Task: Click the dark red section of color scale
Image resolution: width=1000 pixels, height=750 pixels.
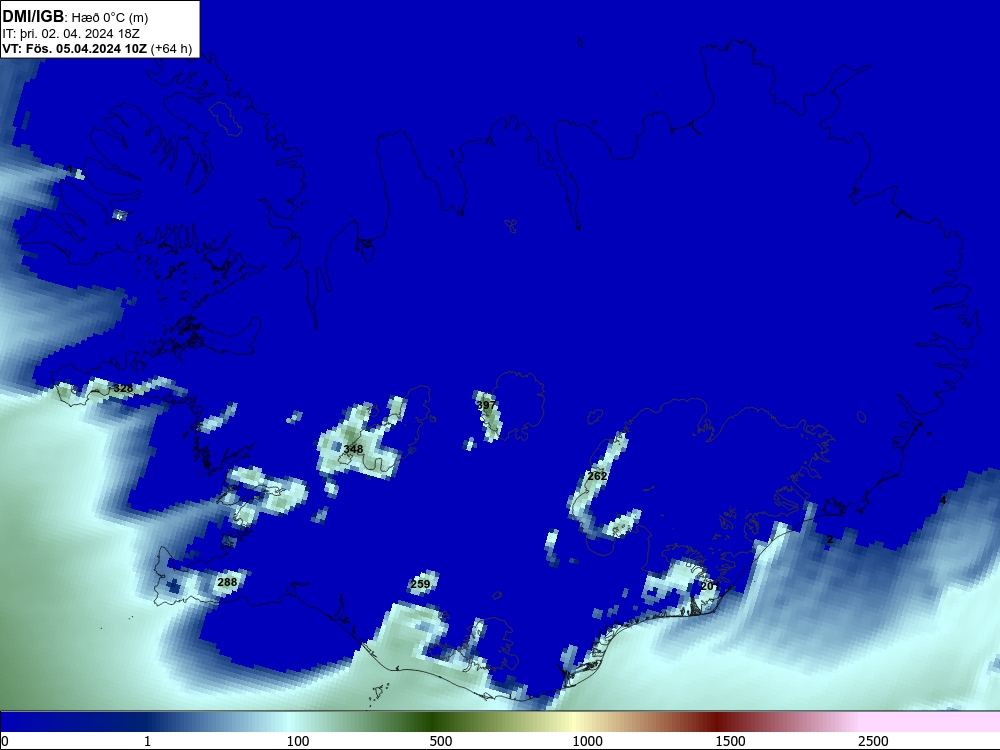Action: [x=719, y=722]
